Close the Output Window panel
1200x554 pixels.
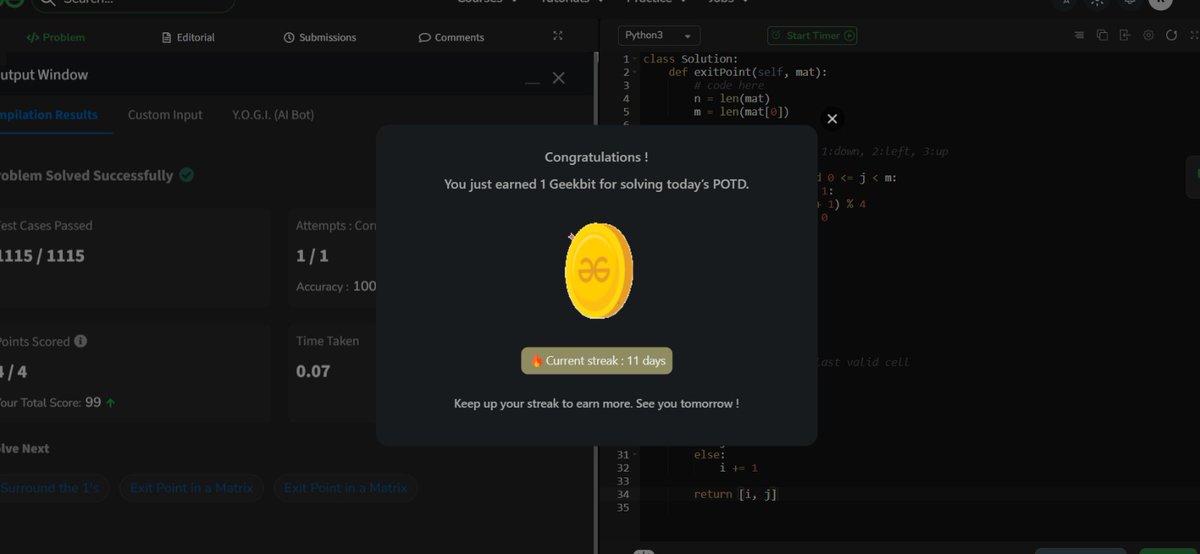(558, 78)
